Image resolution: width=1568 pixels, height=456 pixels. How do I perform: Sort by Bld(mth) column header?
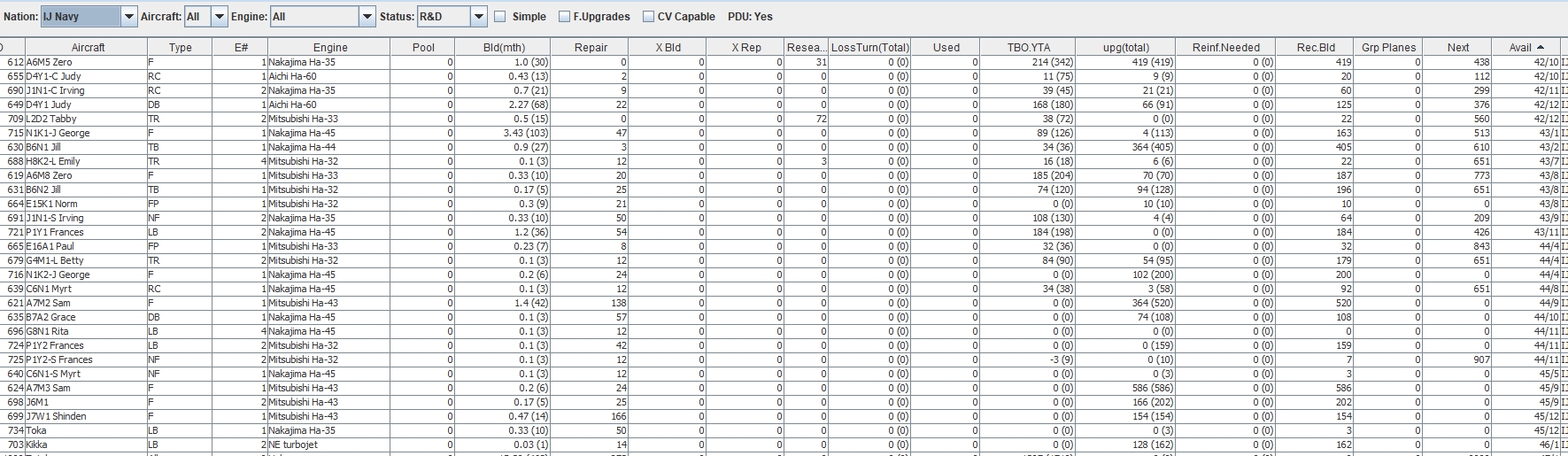click(x=503, y=47)
